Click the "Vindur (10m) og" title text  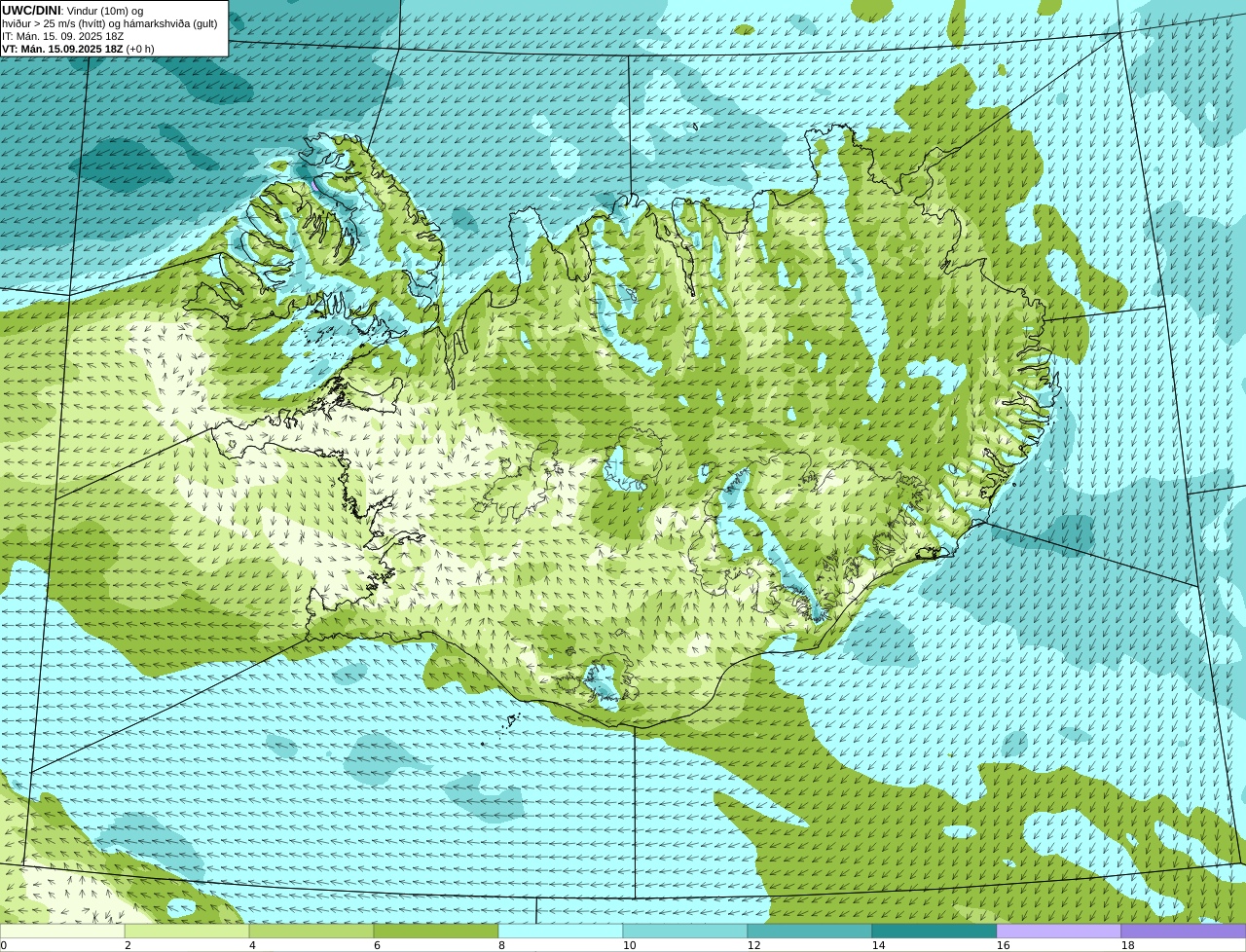tap(104, 11)
